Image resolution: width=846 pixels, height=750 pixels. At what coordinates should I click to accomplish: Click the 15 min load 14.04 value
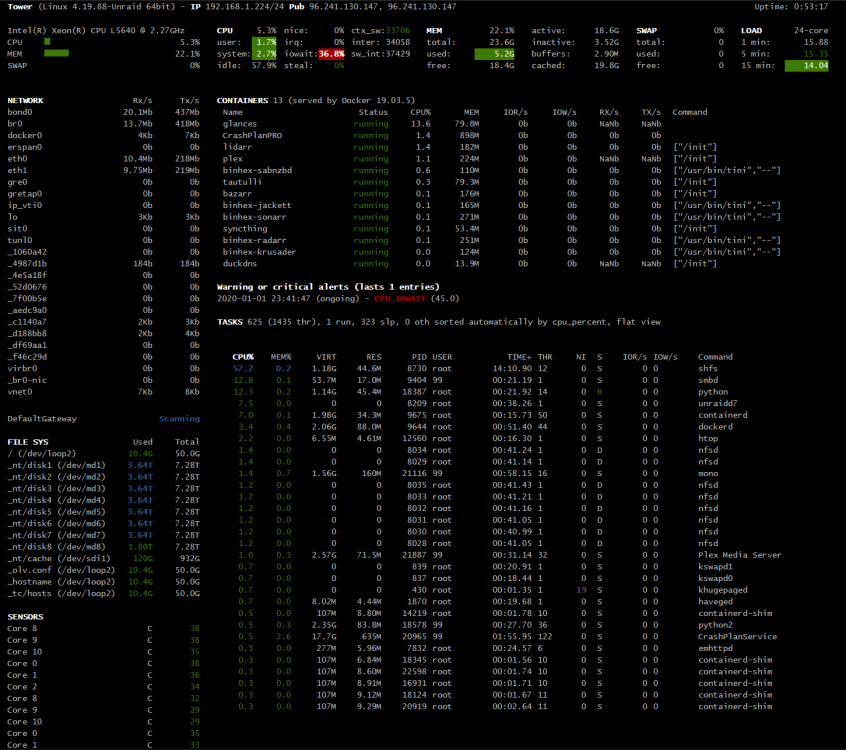807,66
